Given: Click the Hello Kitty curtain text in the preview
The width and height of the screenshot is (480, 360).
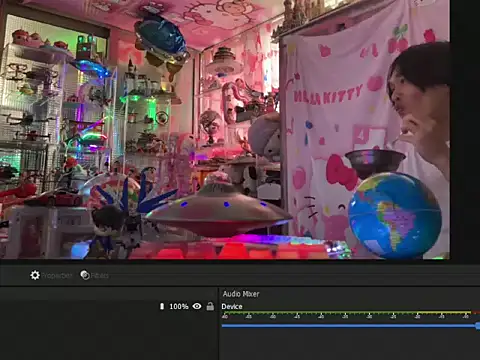Looking at the screenshot, I should (x=328, y=95).
